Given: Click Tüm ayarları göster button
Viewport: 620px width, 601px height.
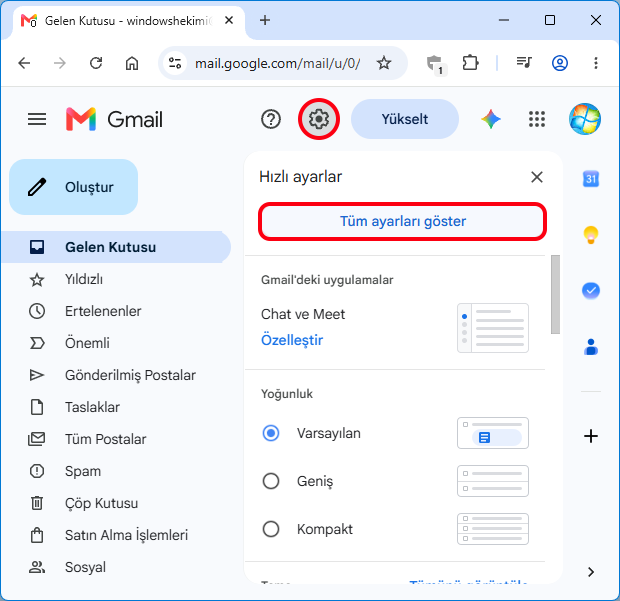Looking at the screenshot, I should (x=403, y=221).
